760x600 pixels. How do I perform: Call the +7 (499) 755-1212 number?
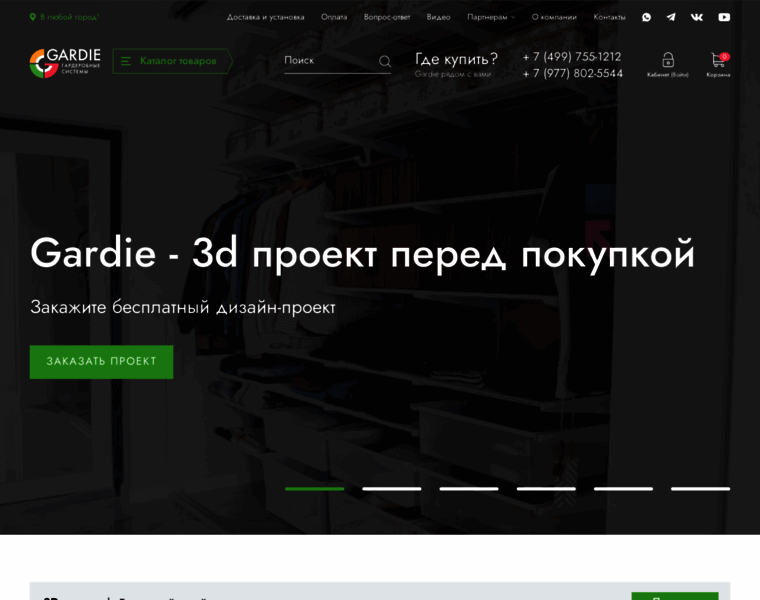tap(572, 57)
